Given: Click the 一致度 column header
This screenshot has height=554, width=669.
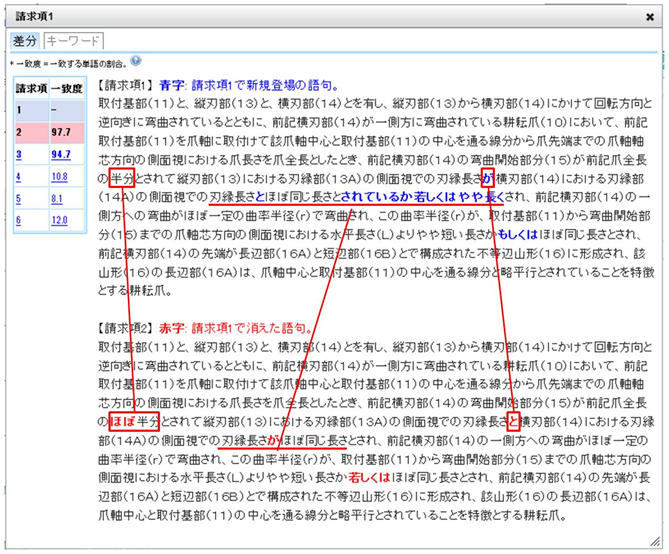Looking at the screenshot, I should point(68,89).
